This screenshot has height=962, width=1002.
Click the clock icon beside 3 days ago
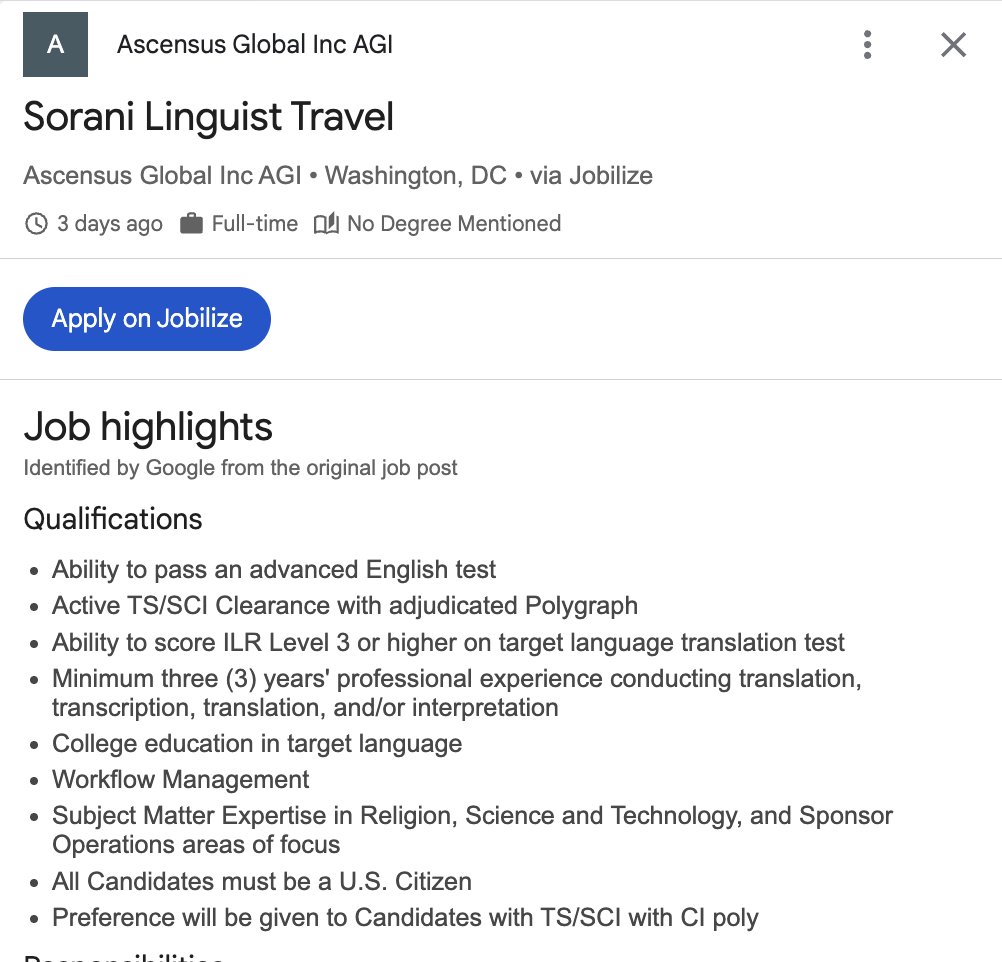(x=36, y=224)
